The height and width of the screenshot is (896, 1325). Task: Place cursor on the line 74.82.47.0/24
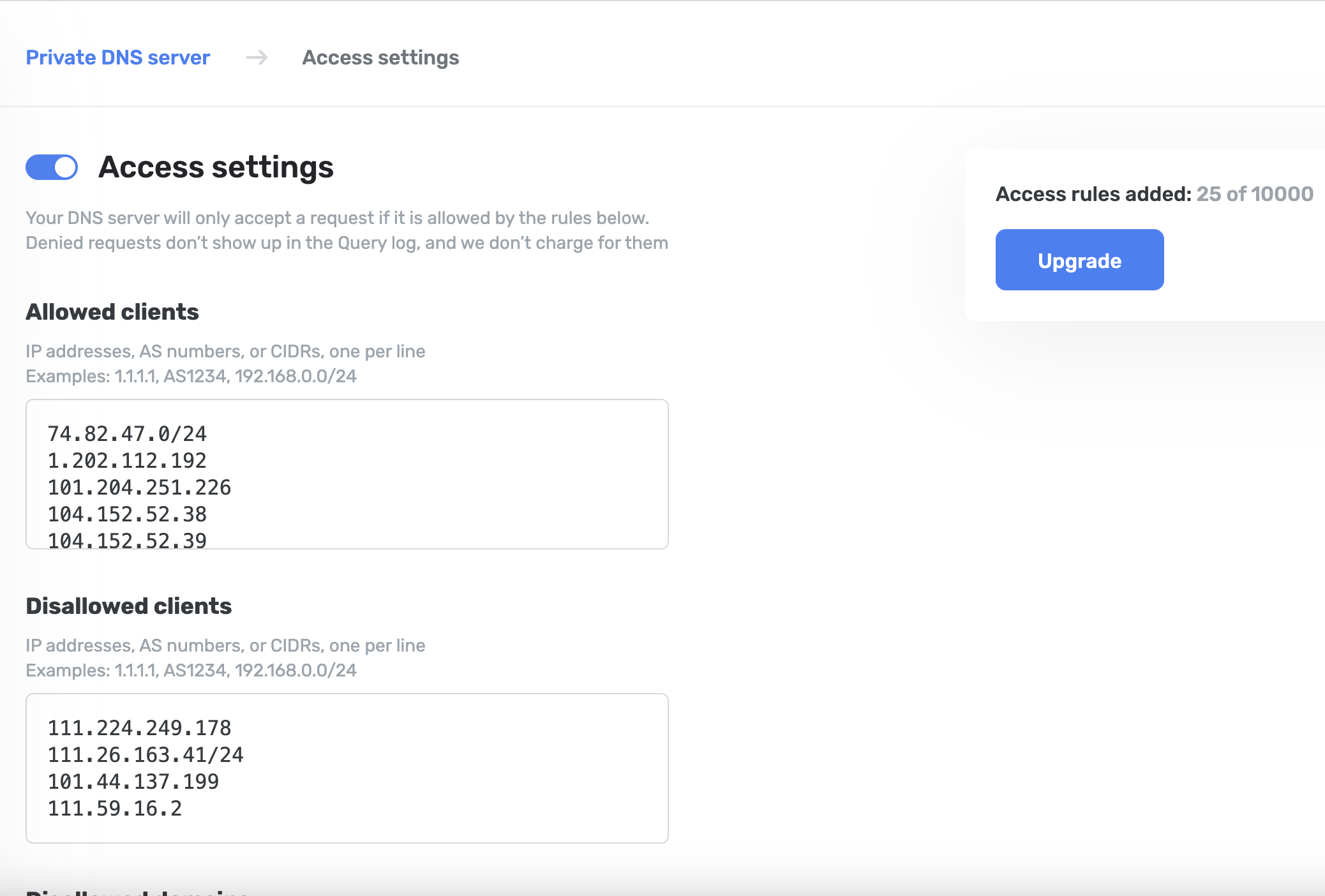pyautogui.click(x=126, y=434)
